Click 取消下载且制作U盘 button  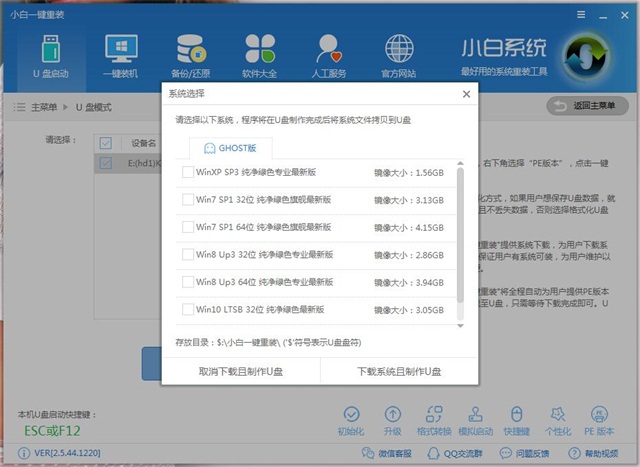[x=241, y=371]
